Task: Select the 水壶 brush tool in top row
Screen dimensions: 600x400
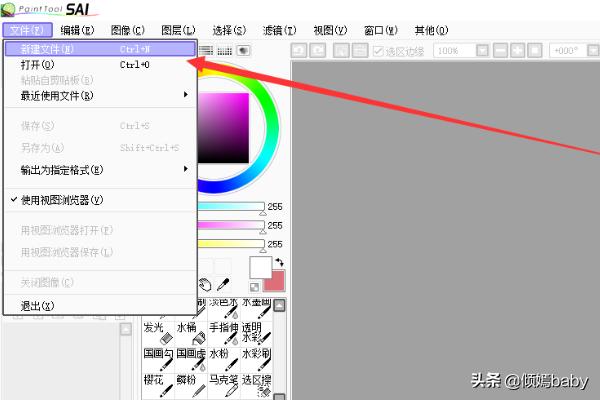Action: tap(256, 309)
